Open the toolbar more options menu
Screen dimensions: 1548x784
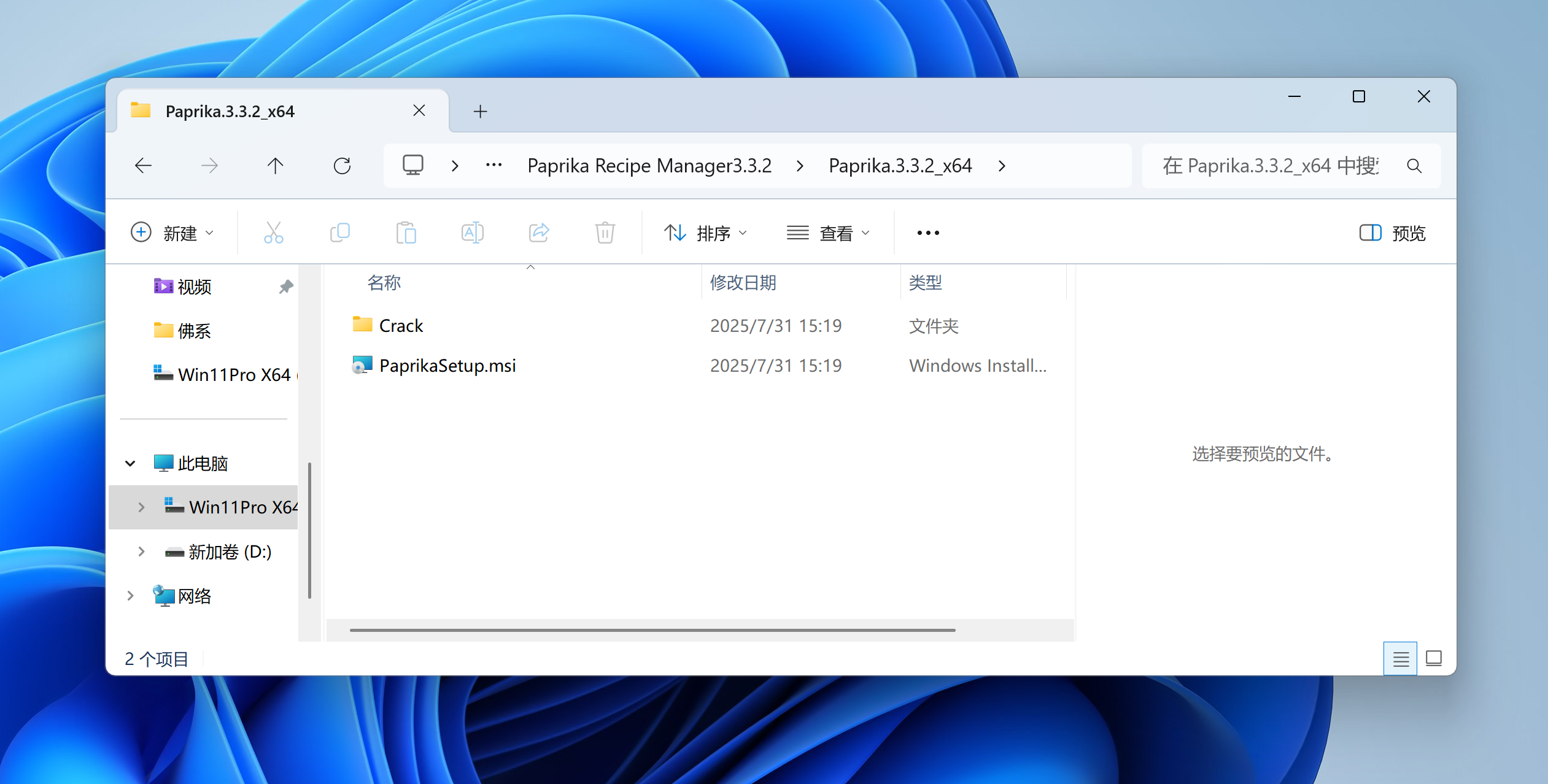coord(927,233)
